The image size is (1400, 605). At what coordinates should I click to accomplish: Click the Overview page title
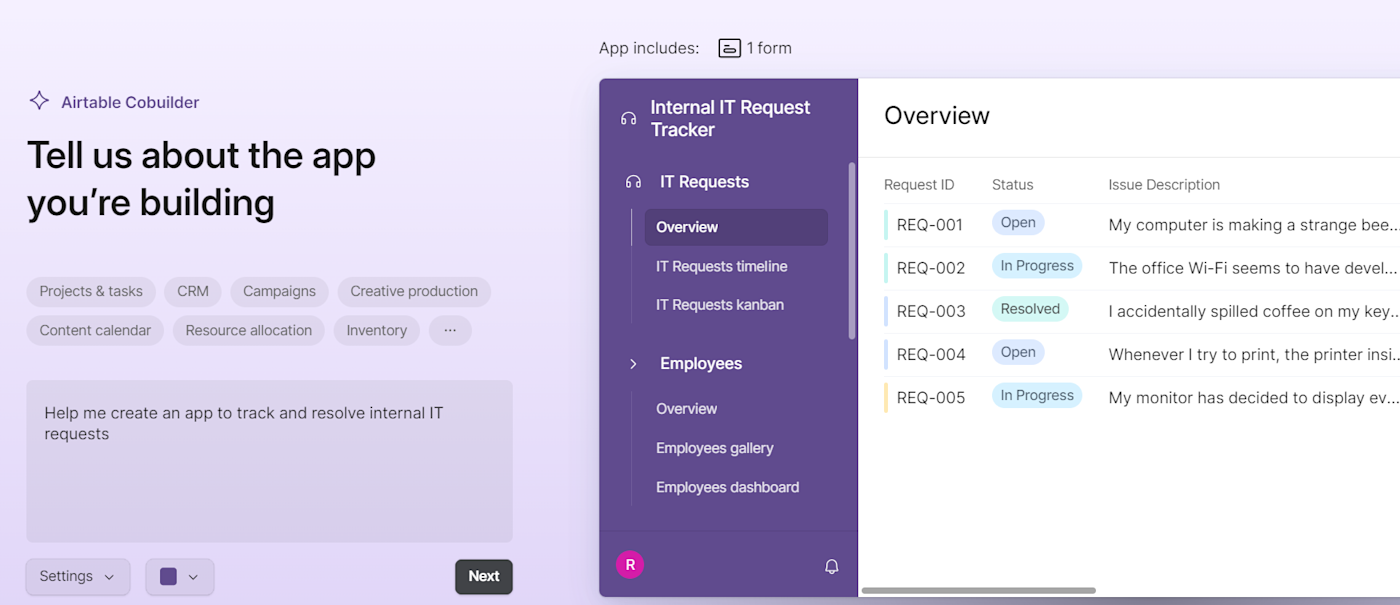click(x=937, y=116)
